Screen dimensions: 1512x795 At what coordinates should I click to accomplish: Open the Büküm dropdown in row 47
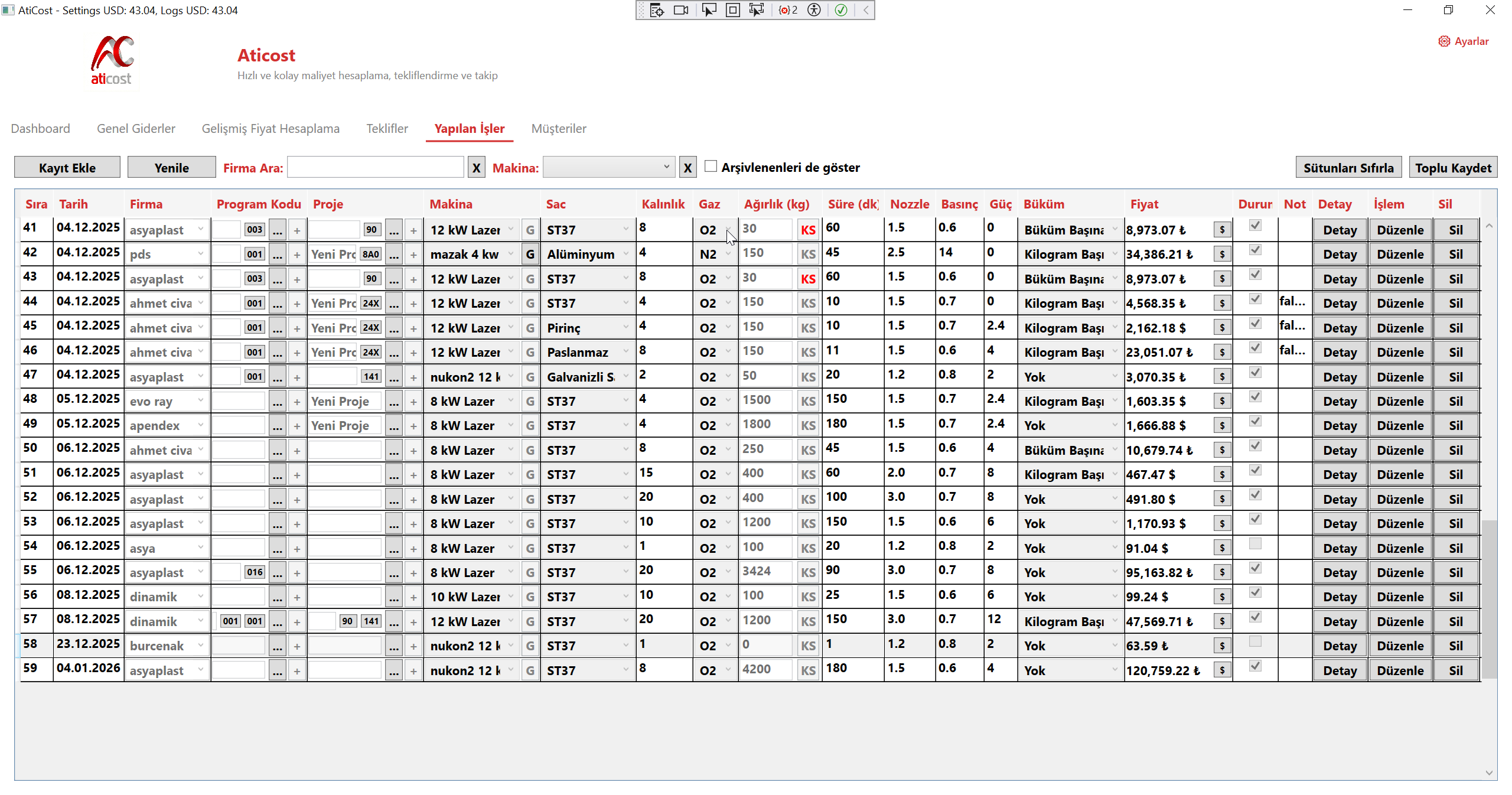tap(1115, 376)
